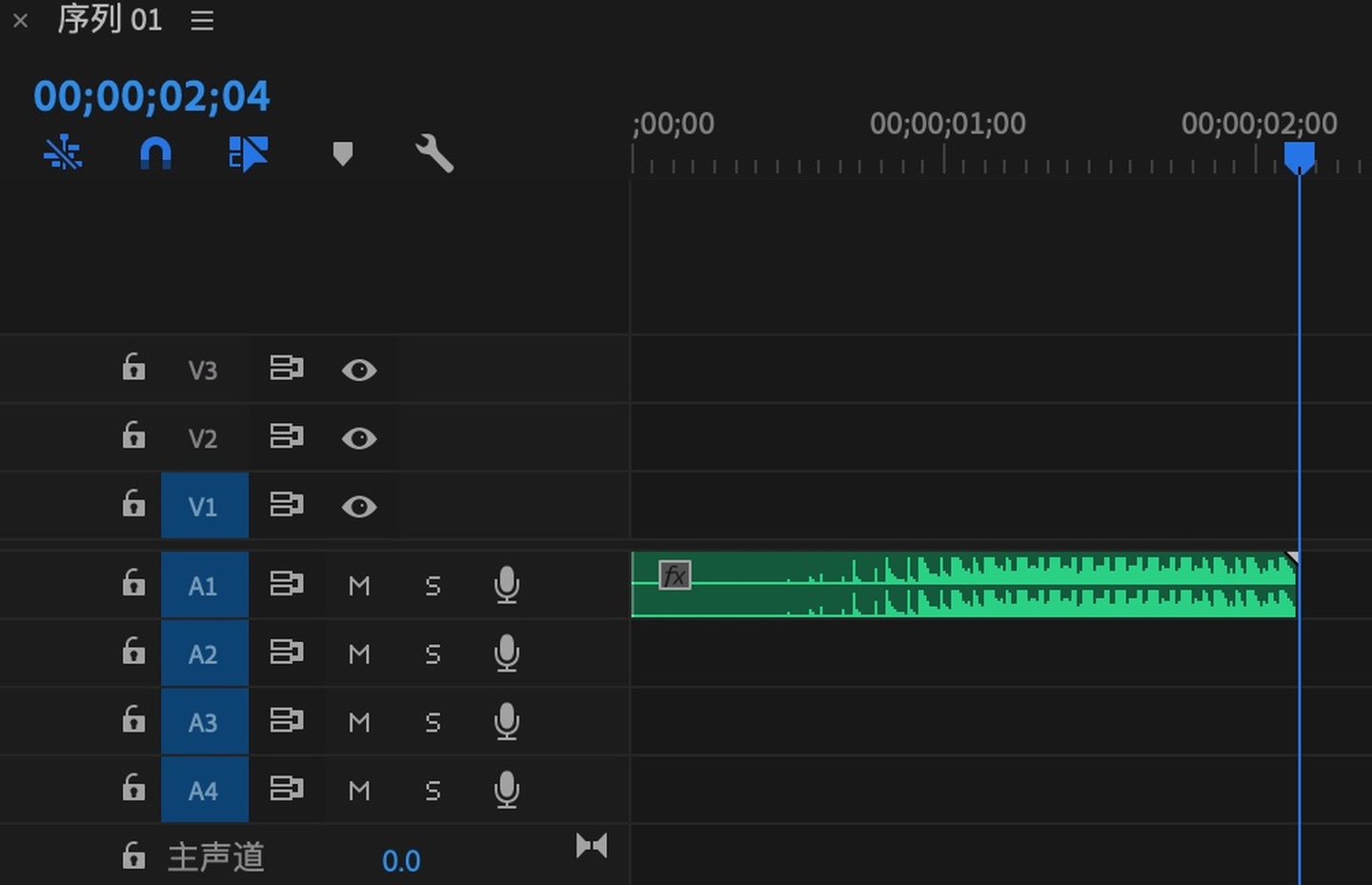Hide track V3 output eye
Image resolution: width=1372 pixels, height=885 pixels.
pyautogui.click(x=359, y=370)
